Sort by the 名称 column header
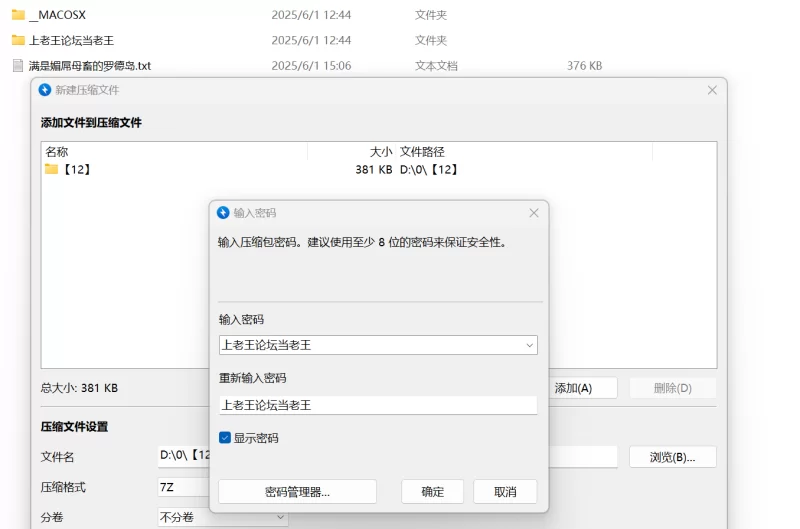This screenshot has height=529, width=800. pyautogui.click(x=174, y=152)
